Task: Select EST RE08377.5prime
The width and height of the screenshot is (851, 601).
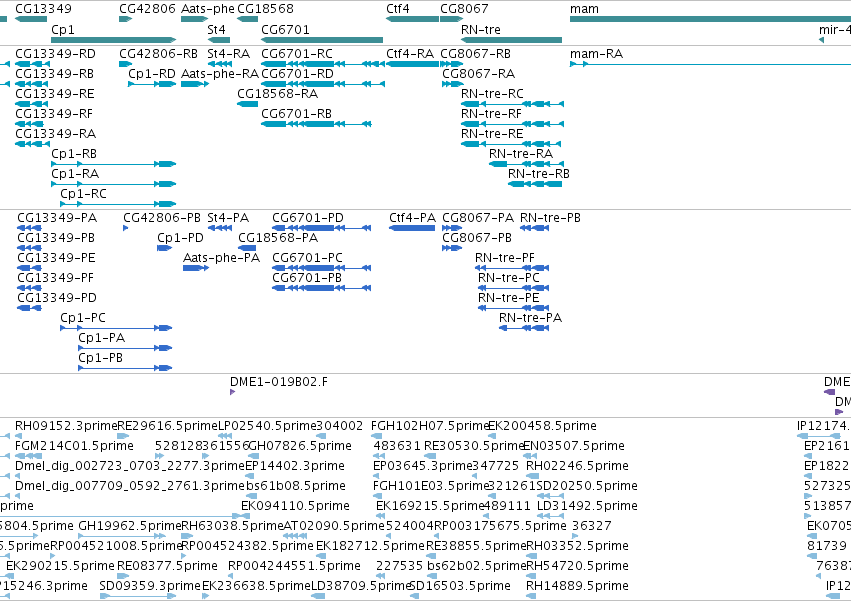Action: click(x=167, y=566)
